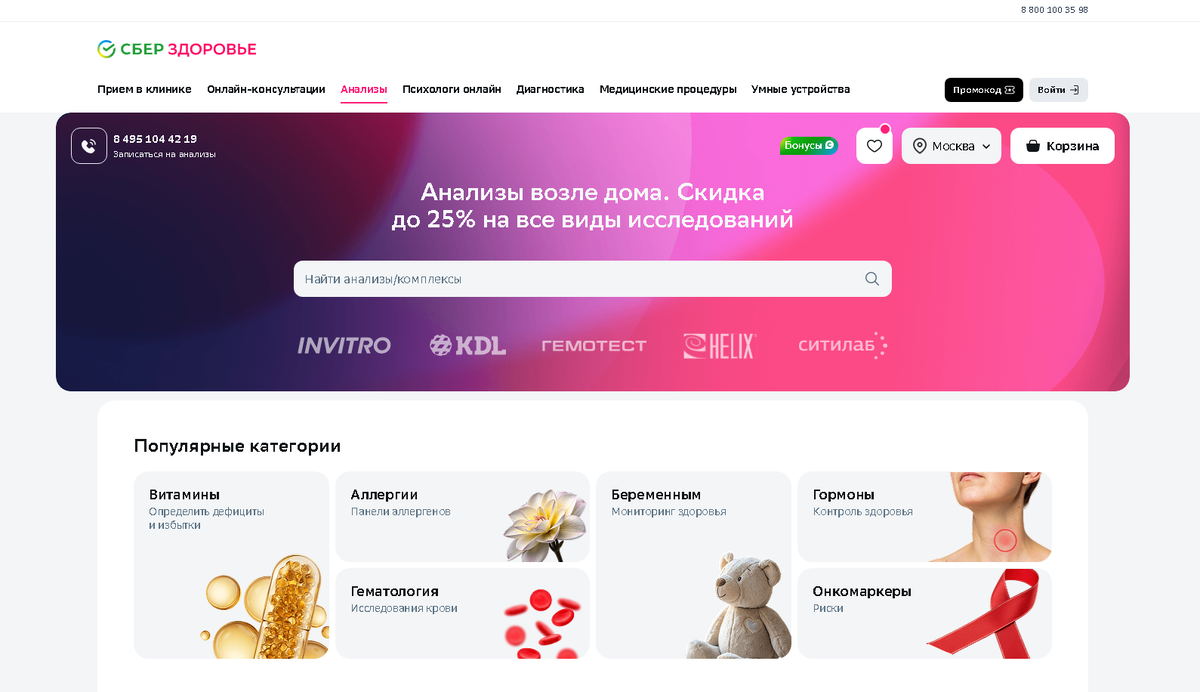The height and width of the screenshot is (692, 1200).
Task: Select the KDL lab logo
Action: point(468,346)
